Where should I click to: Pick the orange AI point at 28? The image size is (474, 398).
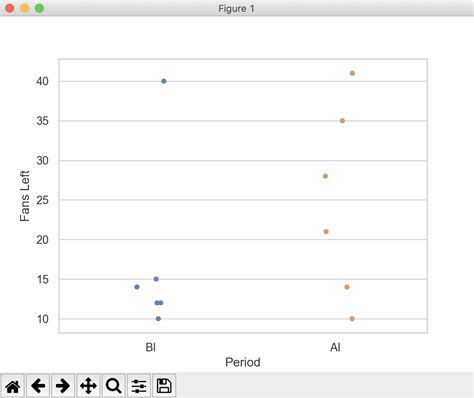[x=325, y=176]
